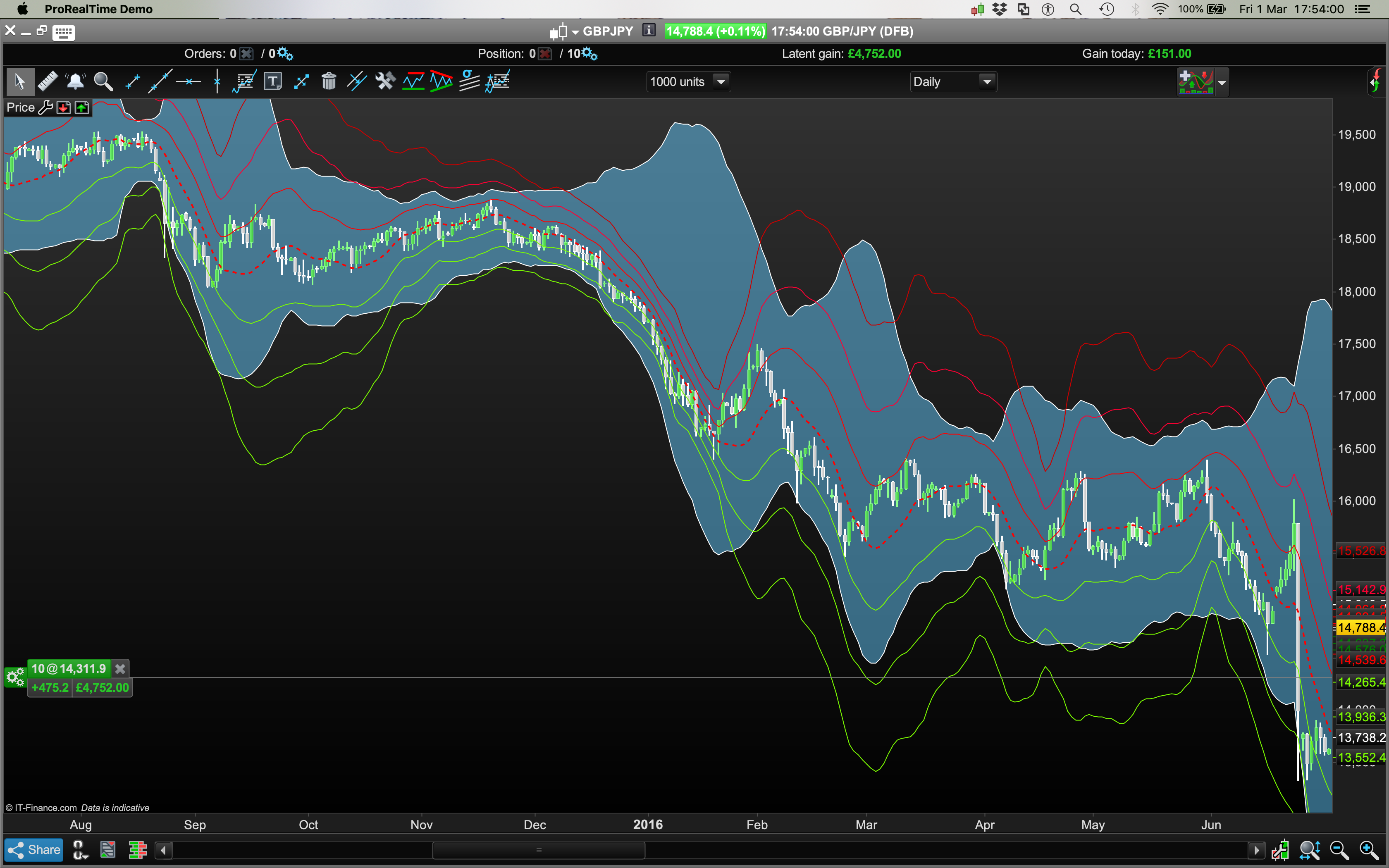Click the trash can delete tool
1389x868 pixels.
point(329,81)
